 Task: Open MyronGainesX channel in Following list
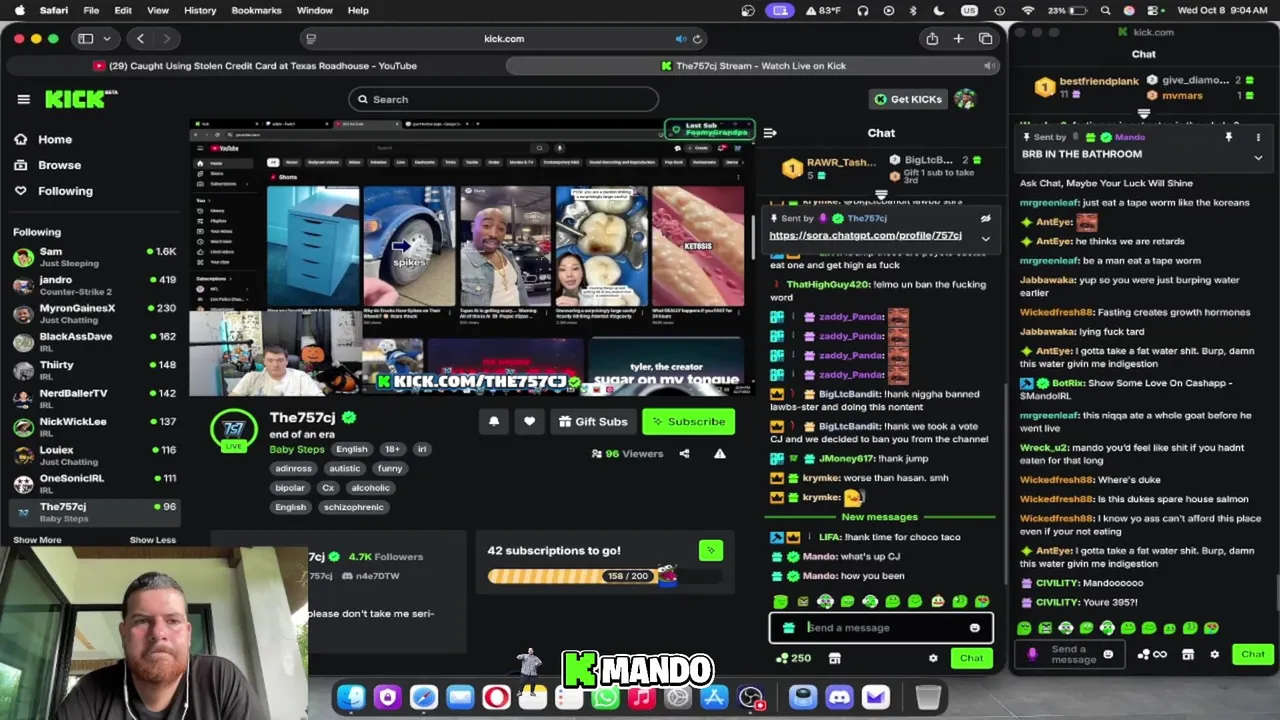[93, 314]
